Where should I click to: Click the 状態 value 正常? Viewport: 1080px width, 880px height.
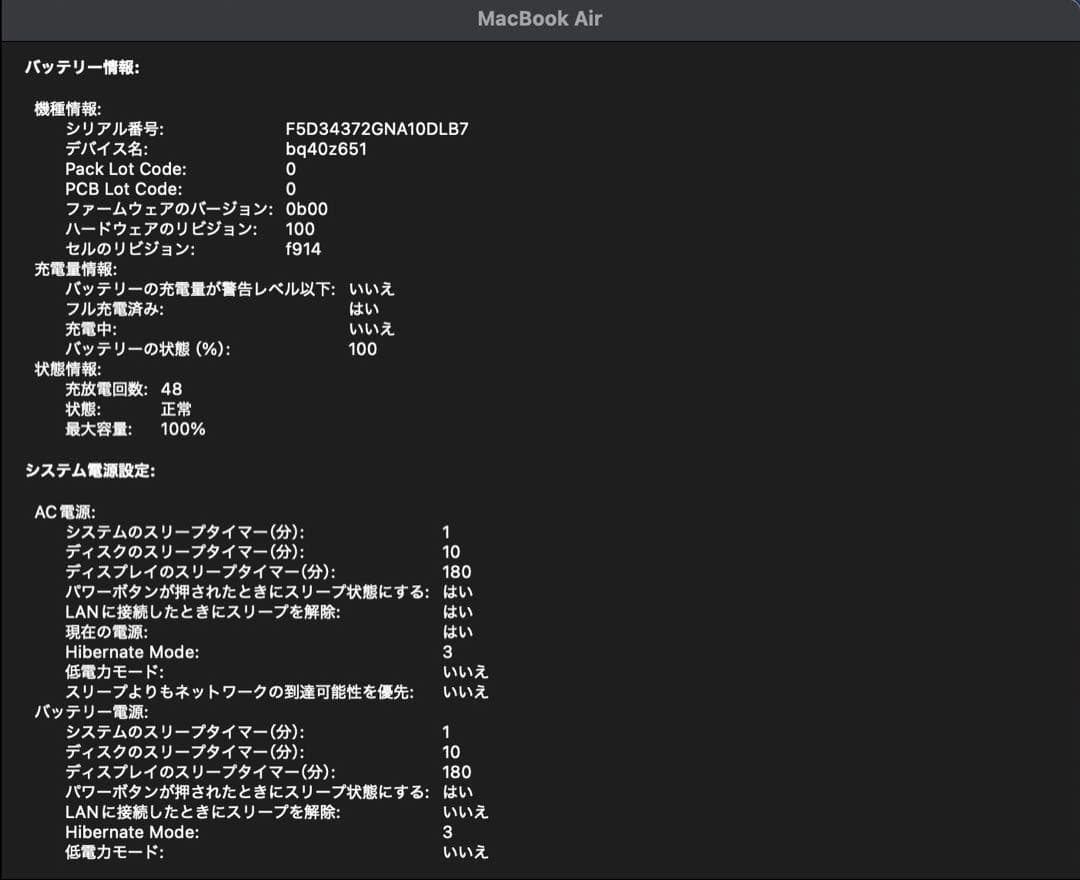pos(177,409)
